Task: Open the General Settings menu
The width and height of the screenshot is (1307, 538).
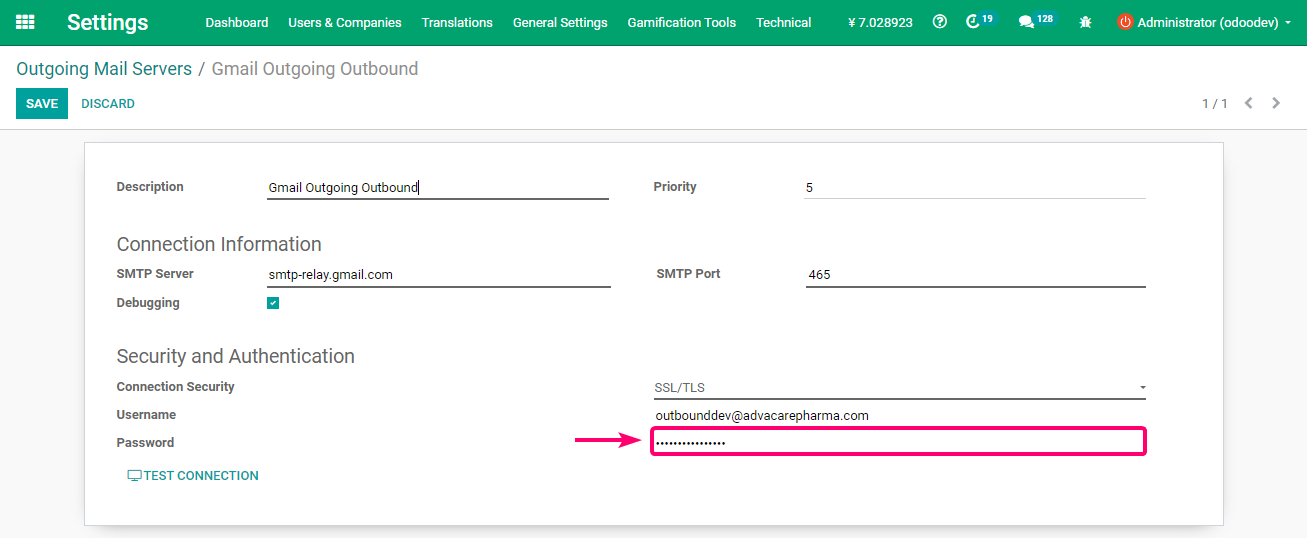Action: tap(560, 22)
